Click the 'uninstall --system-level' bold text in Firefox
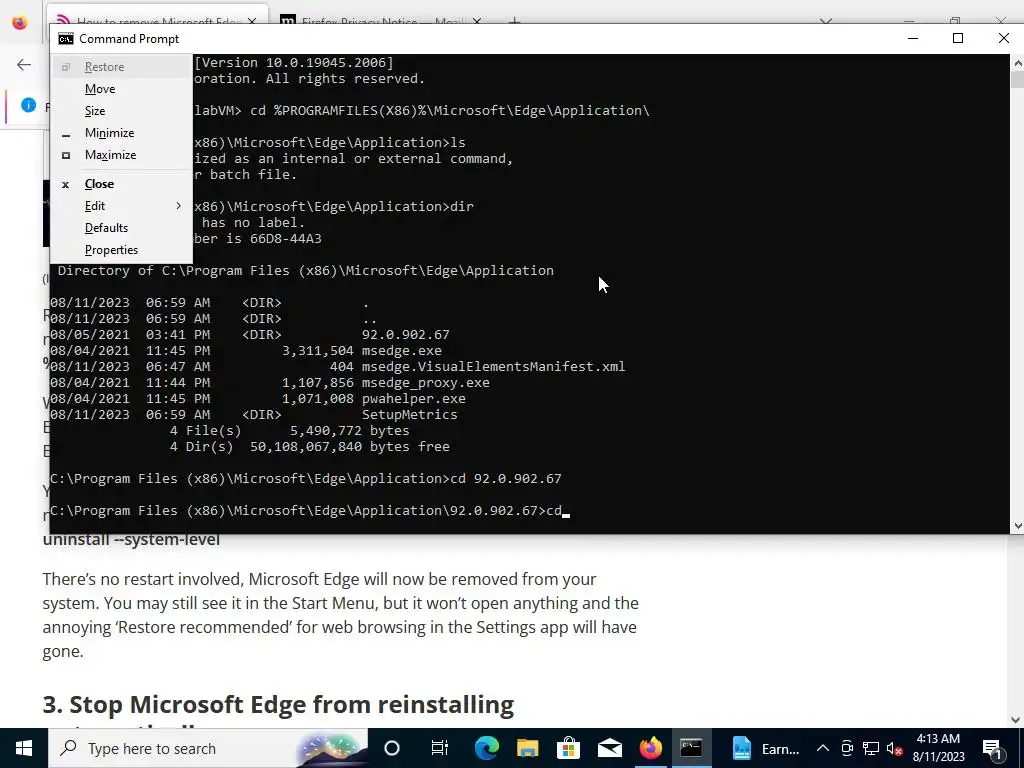 click(131, 540)
